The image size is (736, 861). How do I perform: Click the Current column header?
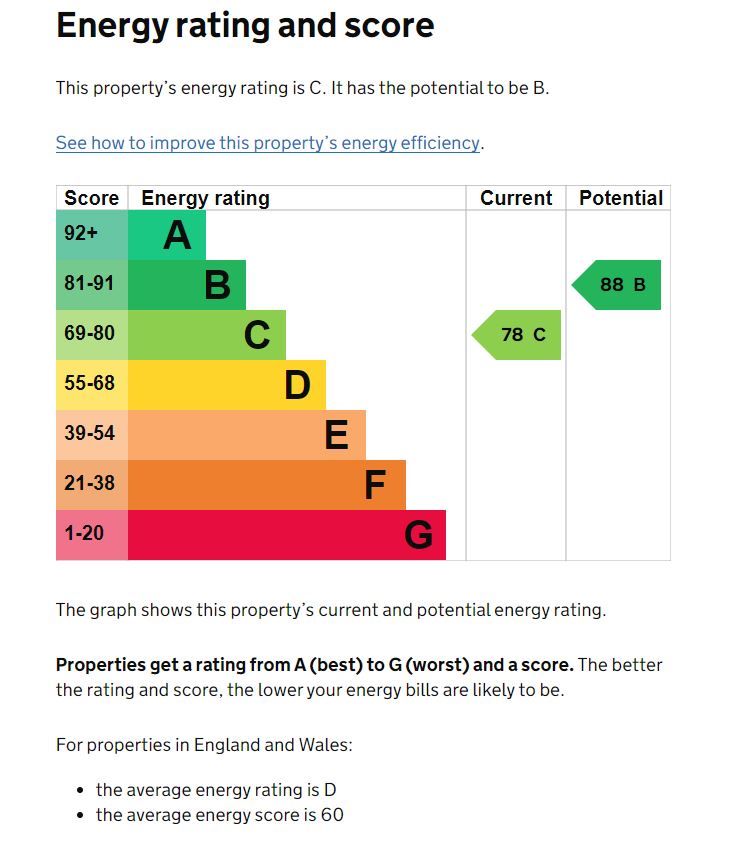[x=516, y=198]
